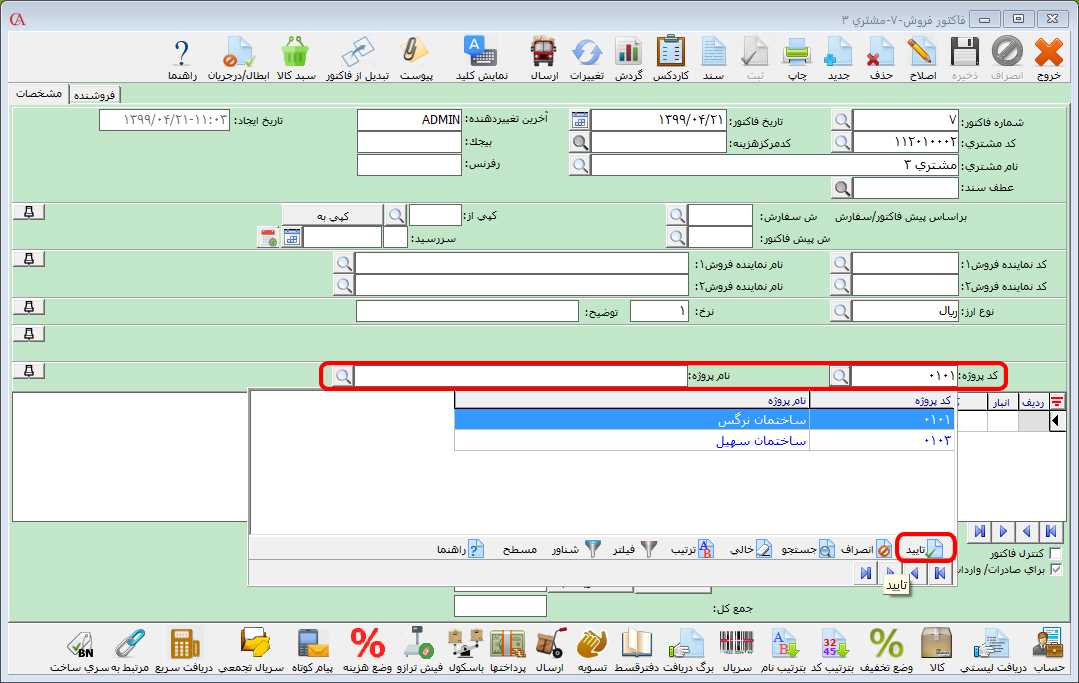This screenshot has width=1079, height=683.
Task: Open the وضع تخفیف percent icon
Action: coord(886,642)
